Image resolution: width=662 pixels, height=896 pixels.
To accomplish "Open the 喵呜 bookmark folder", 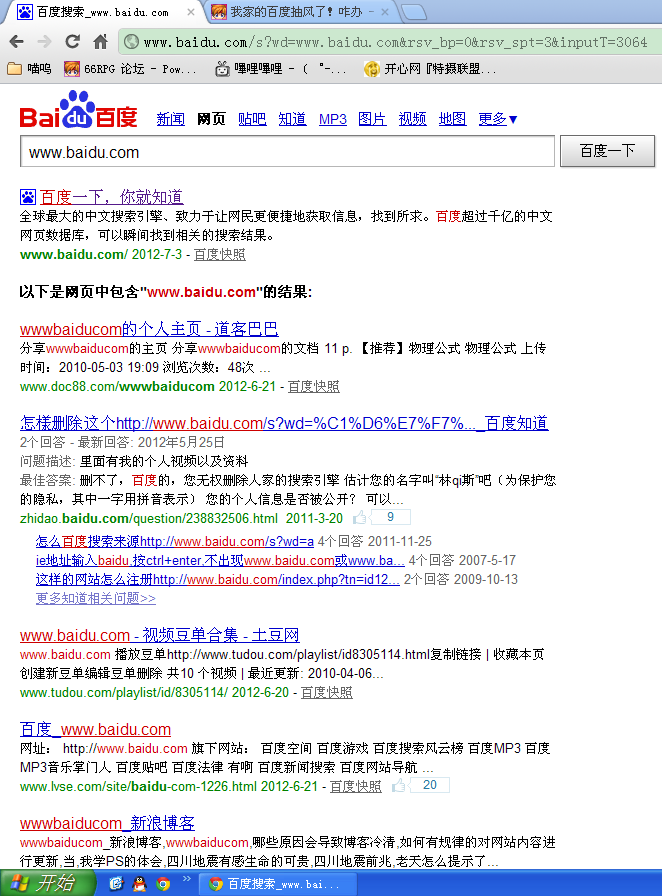I will 29,69.
